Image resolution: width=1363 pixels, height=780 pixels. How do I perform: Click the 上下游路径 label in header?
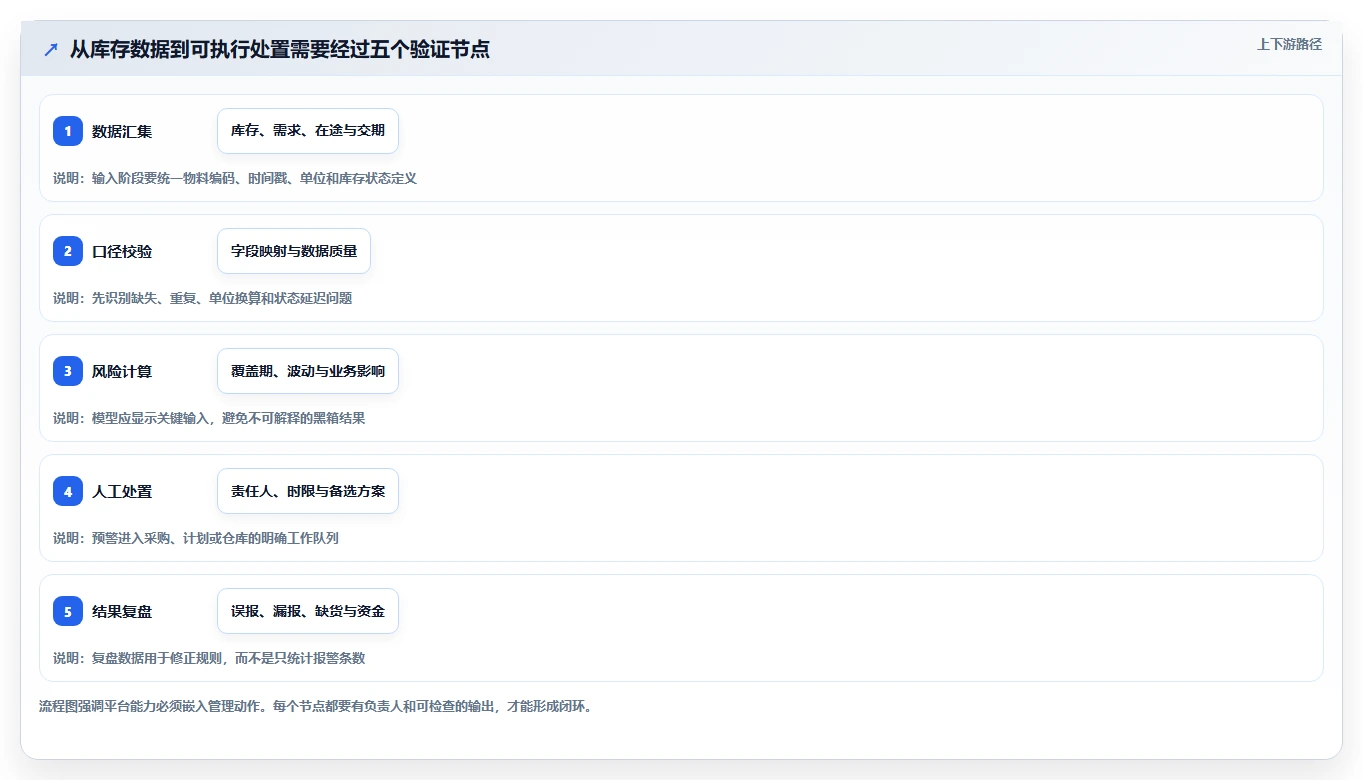pyautogui.click(x=1289, y=44)
